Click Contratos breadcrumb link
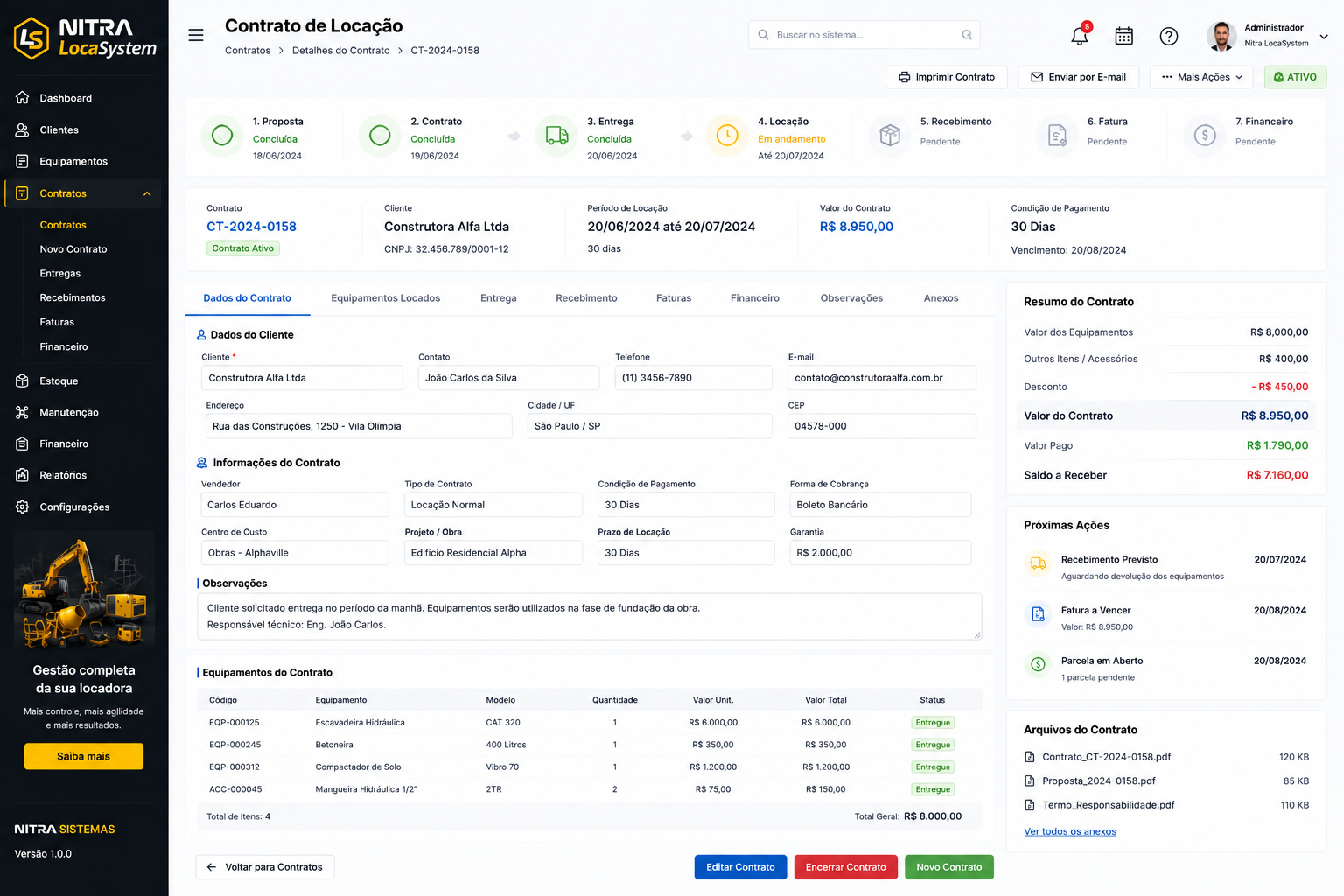 248,51
